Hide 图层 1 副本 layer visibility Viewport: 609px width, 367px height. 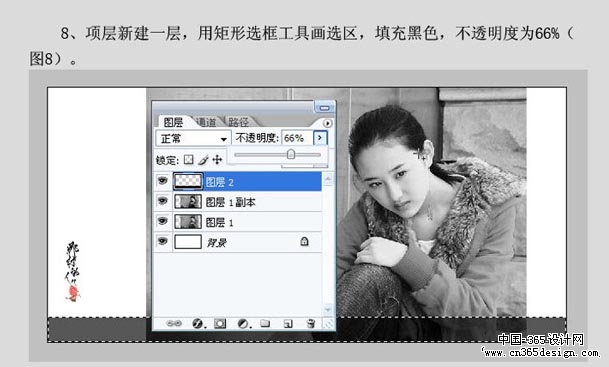(162, 201)
